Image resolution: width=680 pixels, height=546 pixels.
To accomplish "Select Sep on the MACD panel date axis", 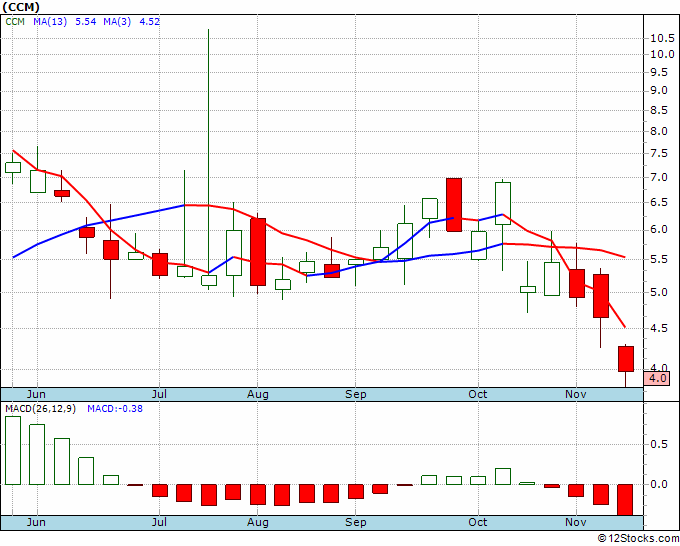I will pos(356,522).
